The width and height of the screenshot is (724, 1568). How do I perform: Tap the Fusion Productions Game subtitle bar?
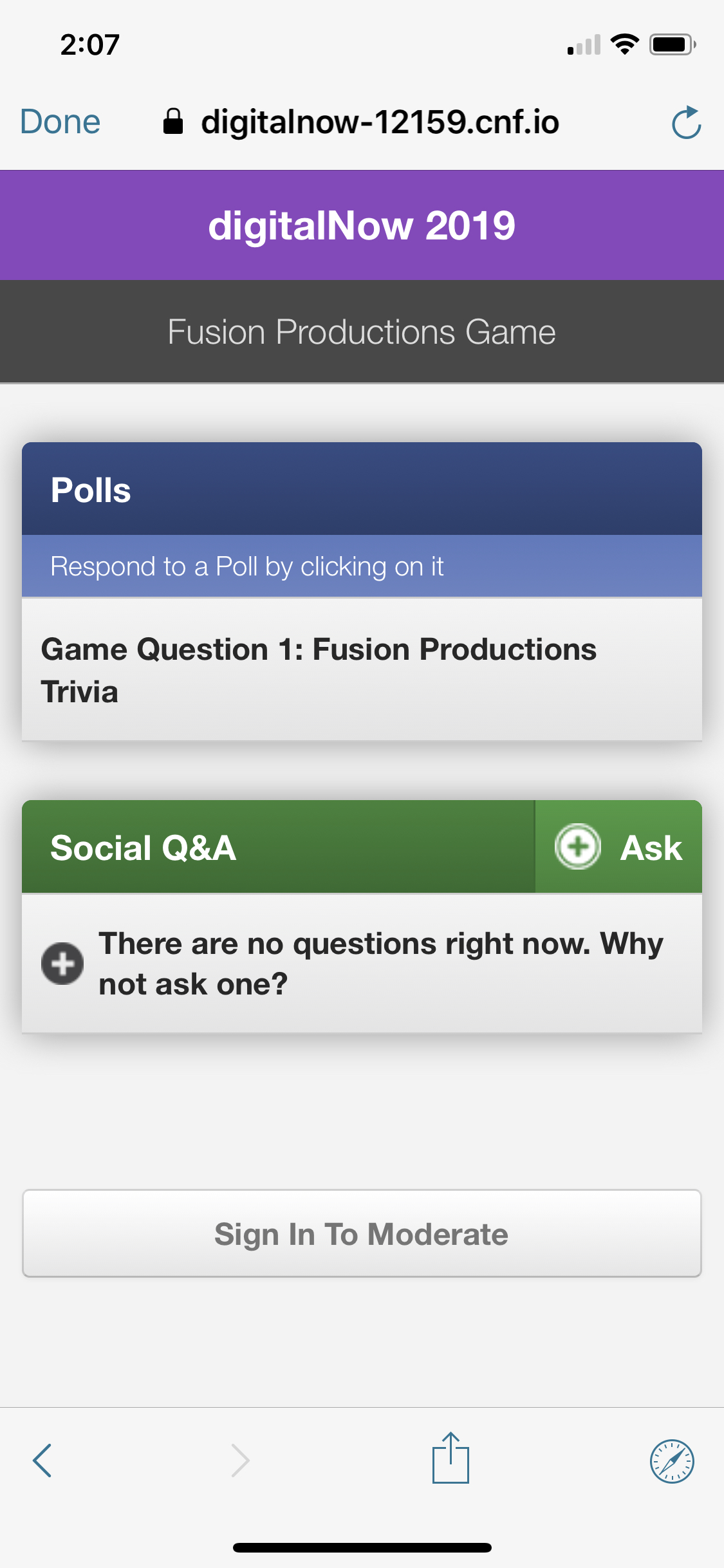click(x=362, y=332)
